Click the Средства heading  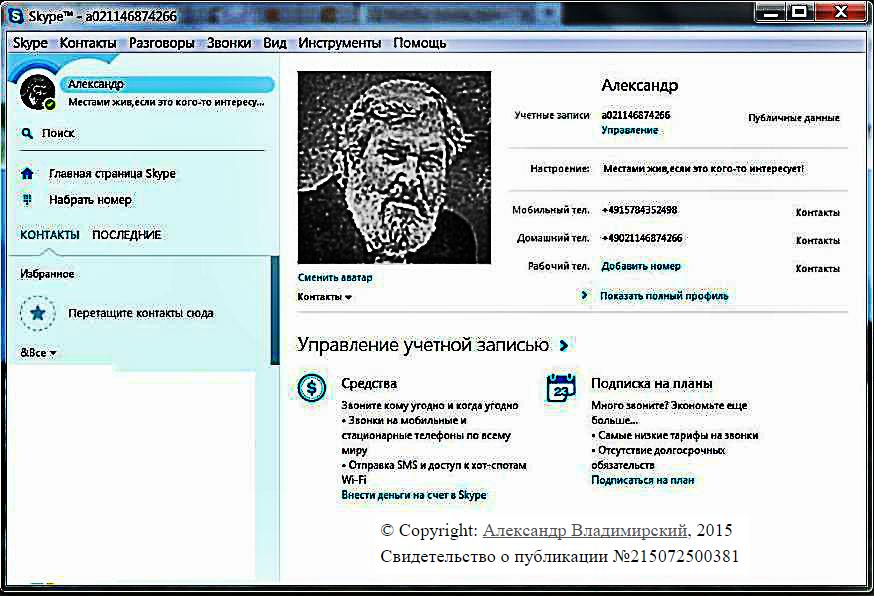pos(369,384)
